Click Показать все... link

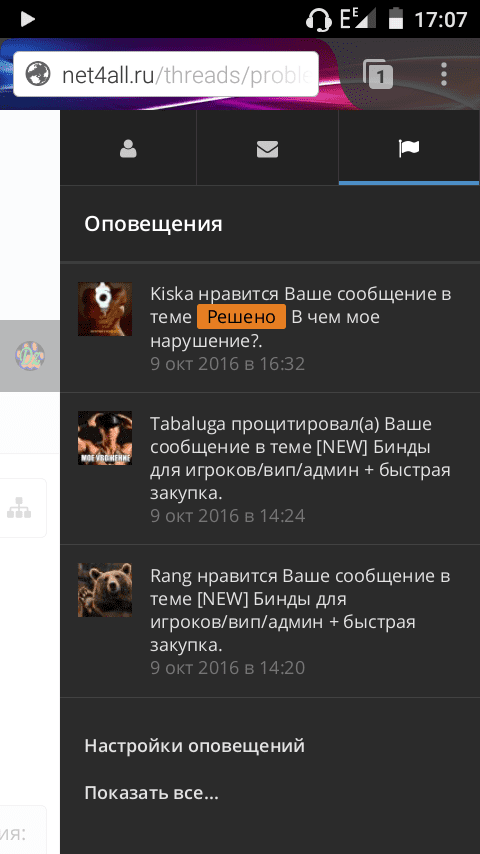tap(151, 793)
